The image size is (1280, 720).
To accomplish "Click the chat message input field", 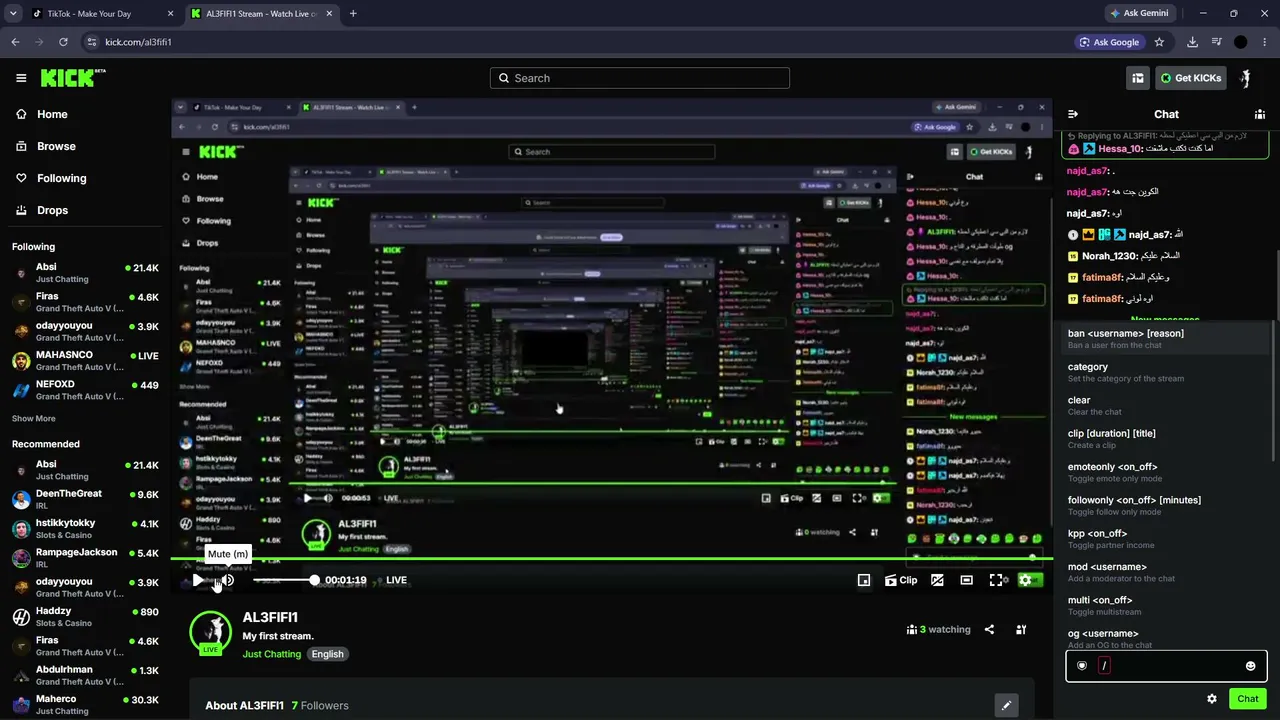I will click(1166, 666).
